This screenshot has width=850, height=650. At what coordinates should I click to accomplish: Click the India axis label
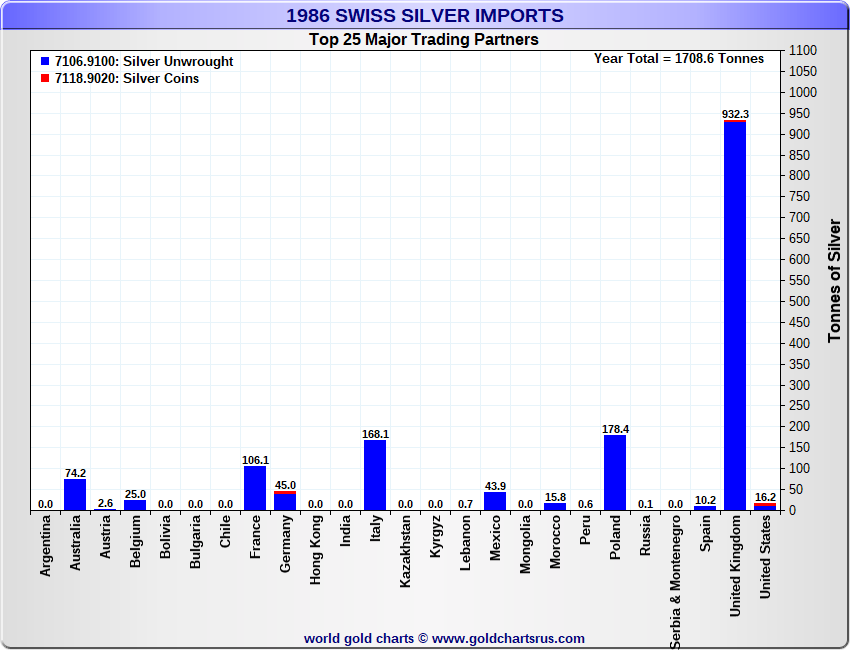(345, 530)
